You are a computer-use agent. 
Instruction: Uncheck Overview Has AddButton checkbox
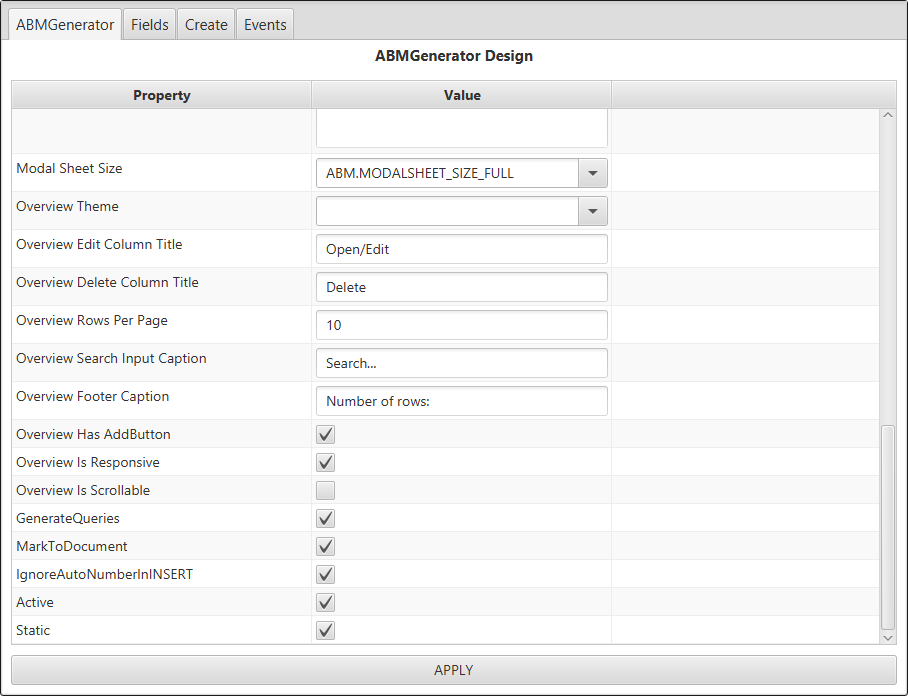(325, 435)
